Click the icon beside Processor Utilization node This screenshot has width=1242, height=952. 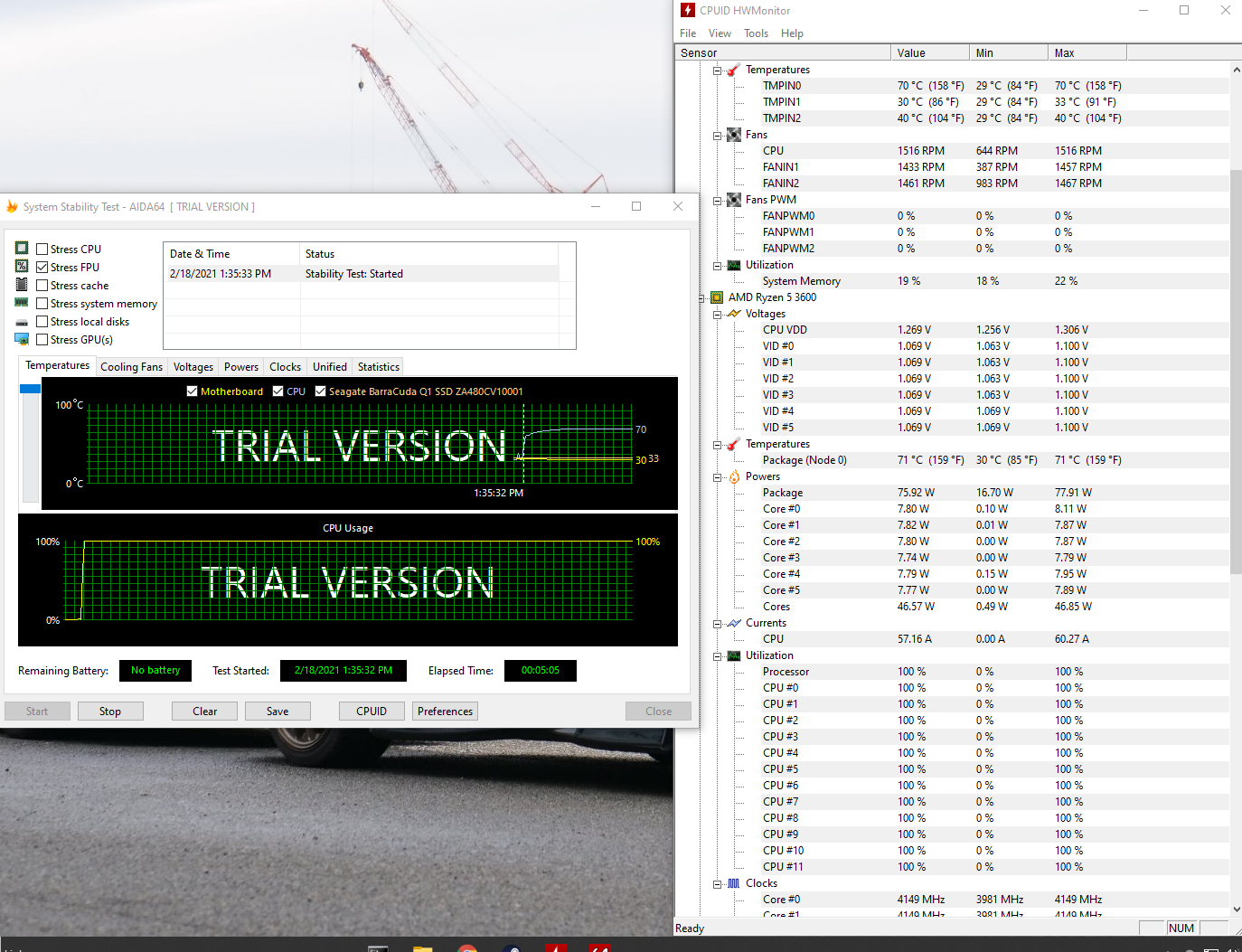pyautogui.click(x=733, y=655)
